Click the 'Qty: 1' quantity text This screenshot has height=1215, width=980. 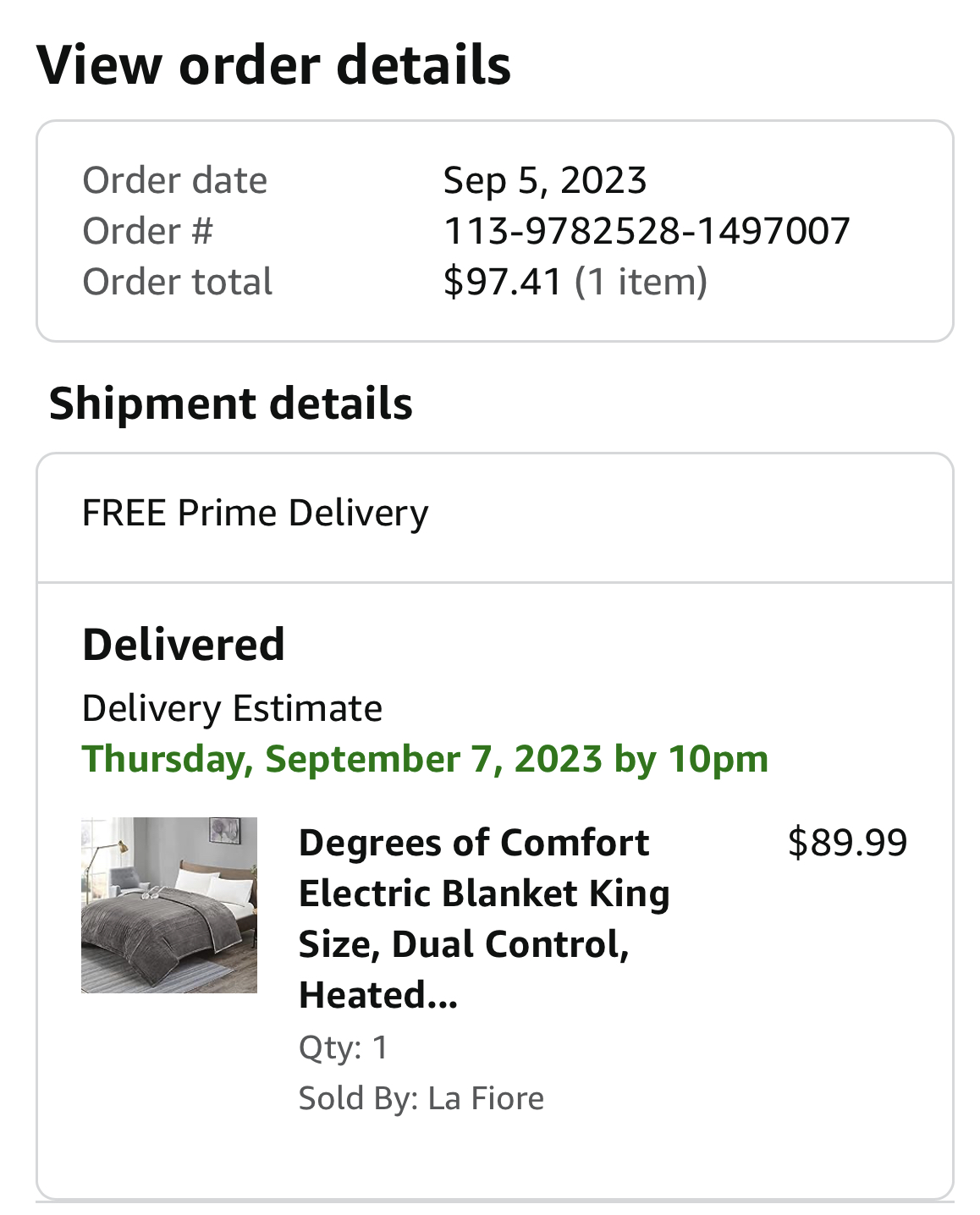[x=343, y=1047]
